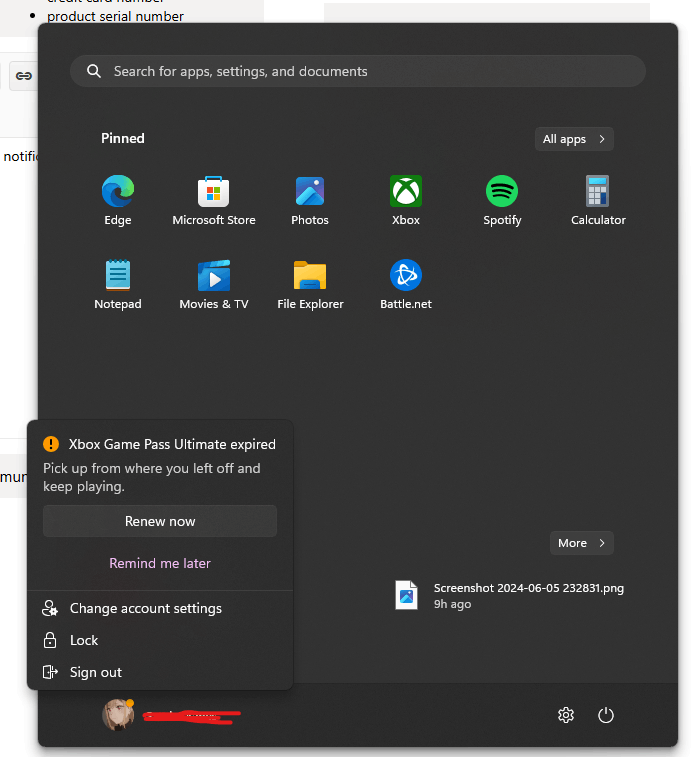Screen dimensions: 694x757
Task: Launch the Battle.net app
Action: click(406, 284)
